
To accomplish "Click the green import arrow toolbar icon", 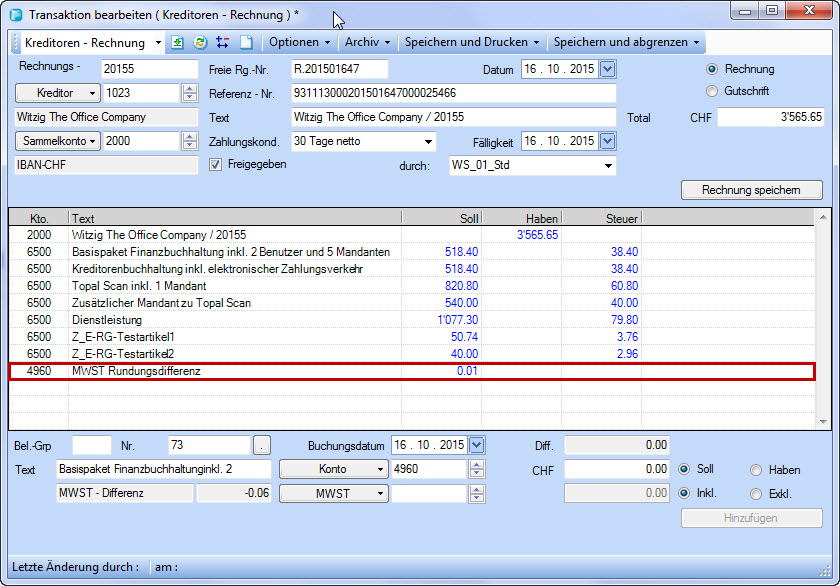I will coord(179,43).
